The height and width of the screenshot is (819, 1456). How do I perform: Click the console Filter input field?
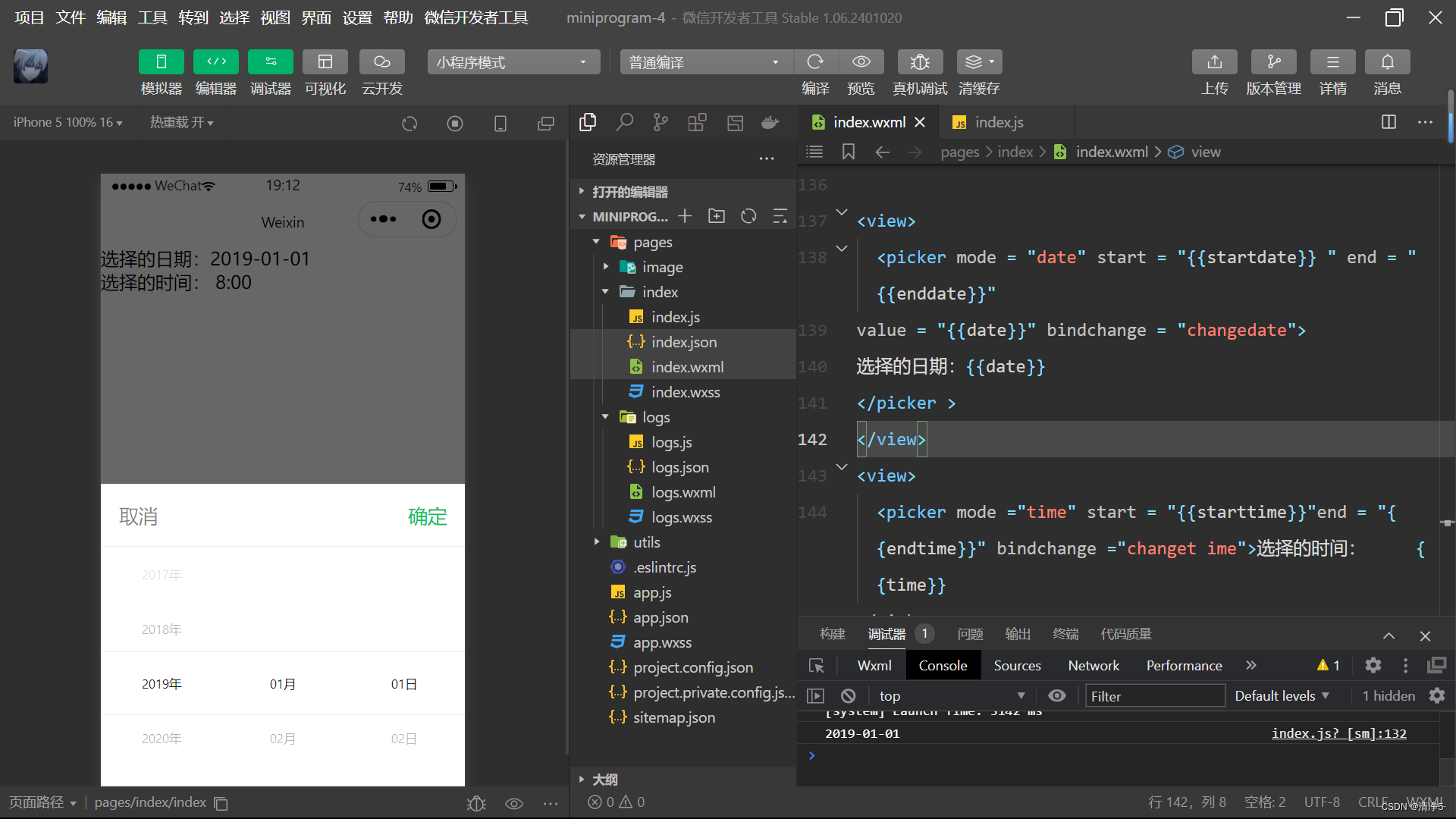click(1154, 696)
